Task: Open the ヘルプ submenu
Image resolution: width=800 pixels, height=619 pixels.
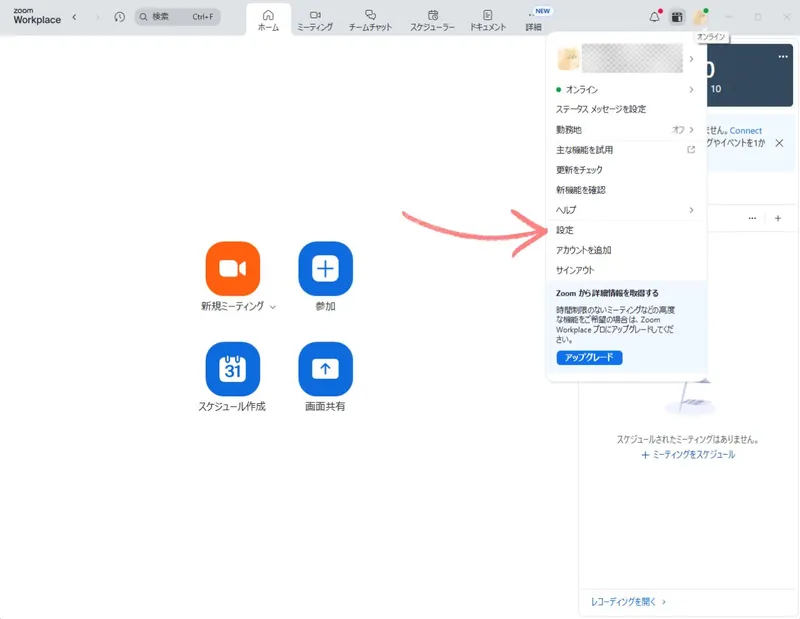Action: 625,210
